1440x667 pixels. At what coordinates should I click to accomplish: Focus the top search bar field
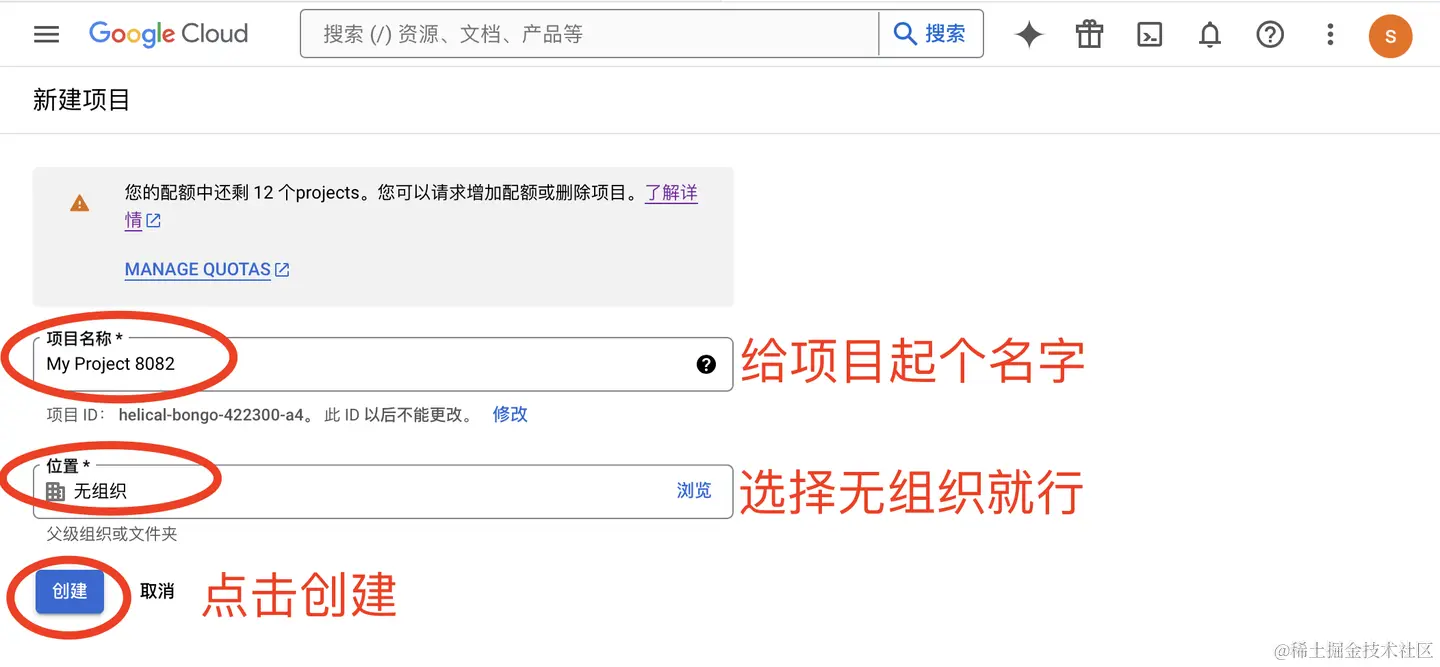pos(590,34)
